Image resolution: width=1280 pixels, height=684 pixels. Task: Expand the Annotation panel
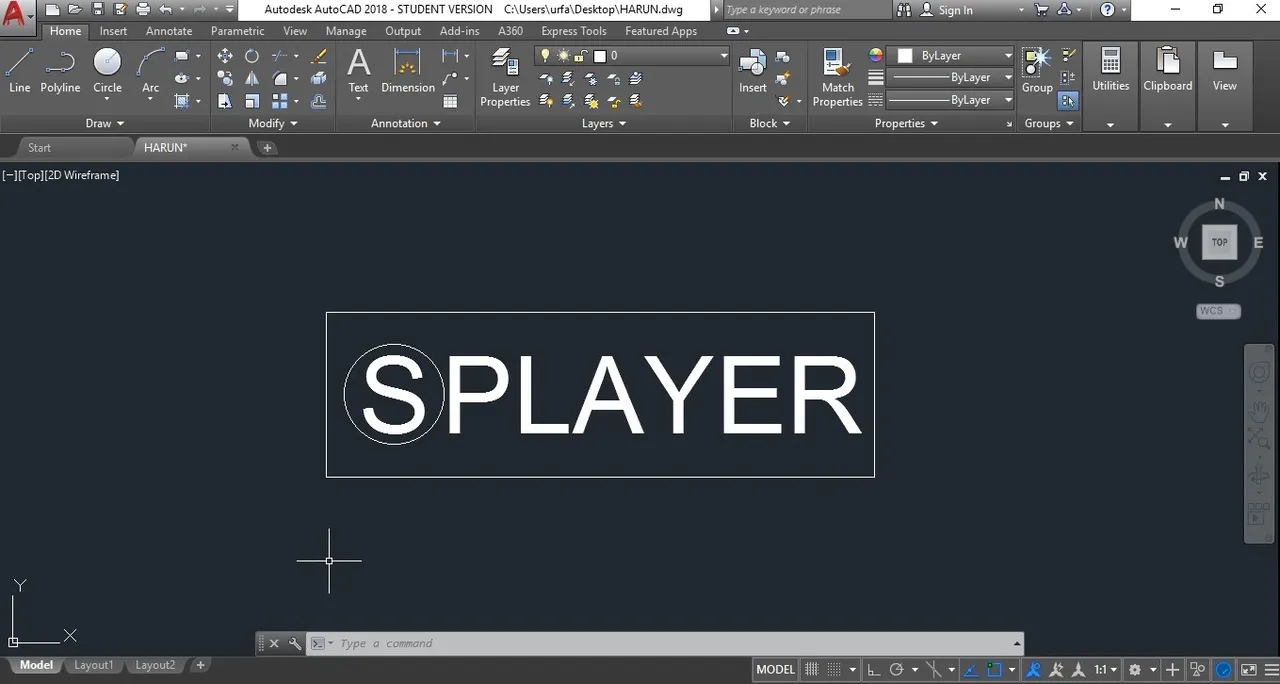click(x=406, y=123)
